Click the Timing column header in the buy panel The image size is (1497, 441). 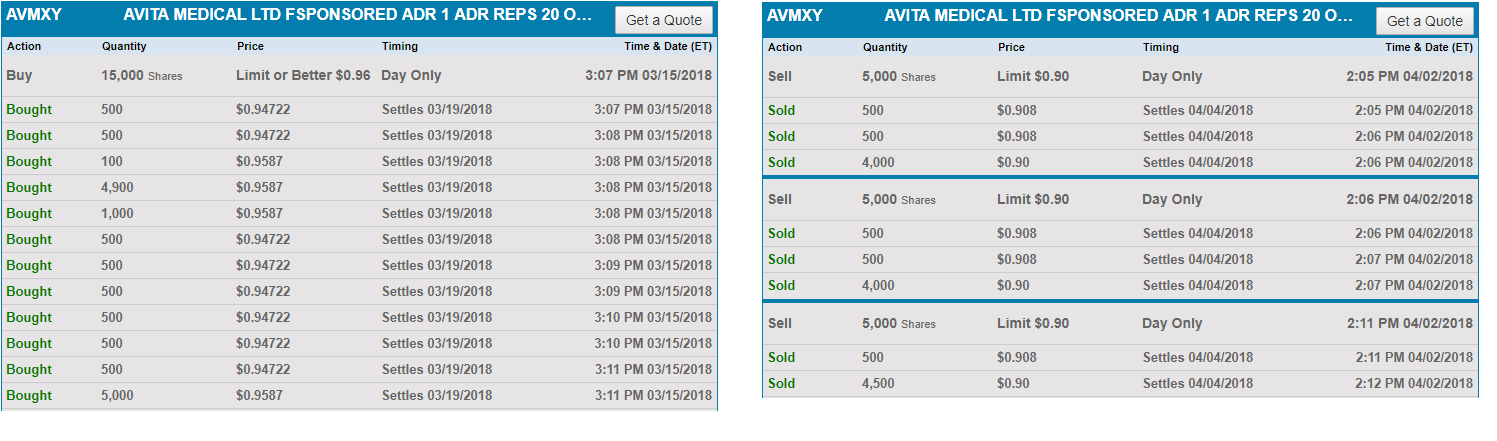pos(400,46)
